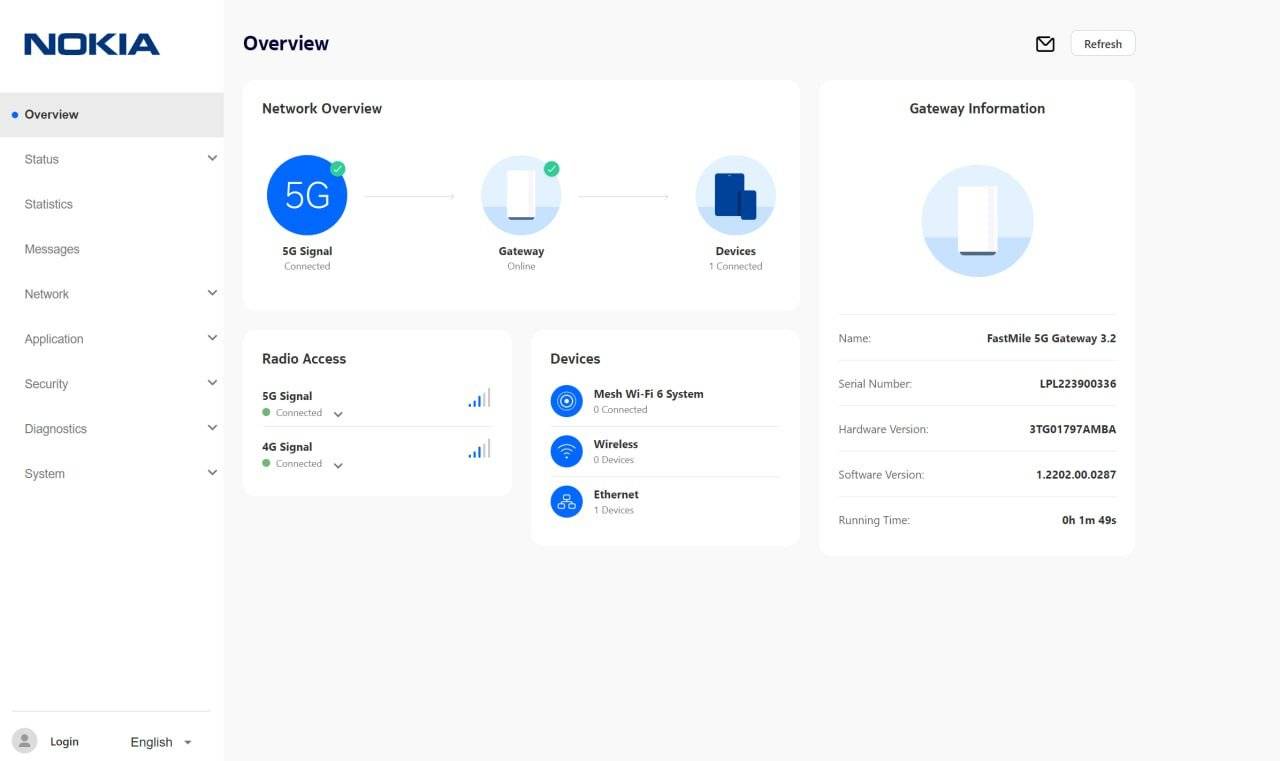The width and height of the screenshot is (1280, 761).
Task: Open the Statistics page
Action: [49, 204]
